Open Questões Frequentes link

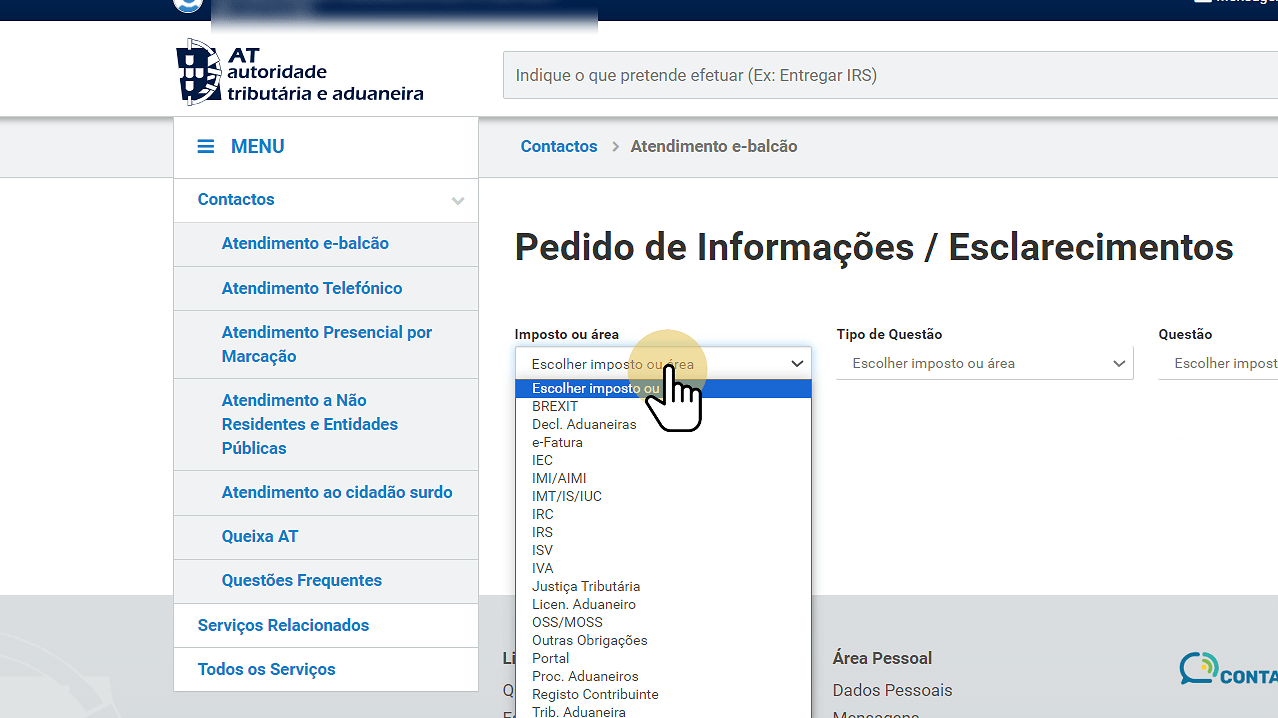pyautogui.click(x=301, y=581)
